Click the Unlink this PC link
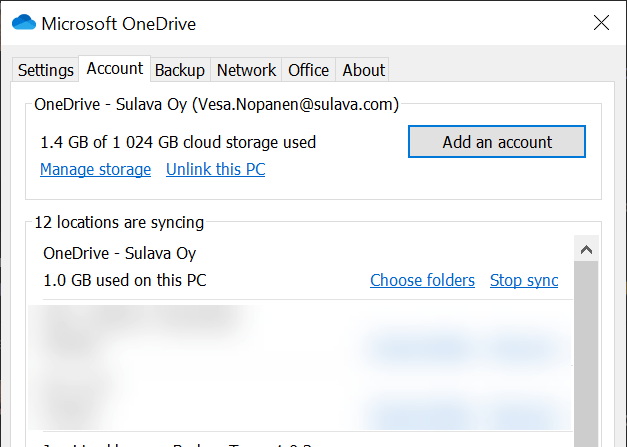Image resolution: width=627 pixels, height=447 pixels. click(215, 169)
